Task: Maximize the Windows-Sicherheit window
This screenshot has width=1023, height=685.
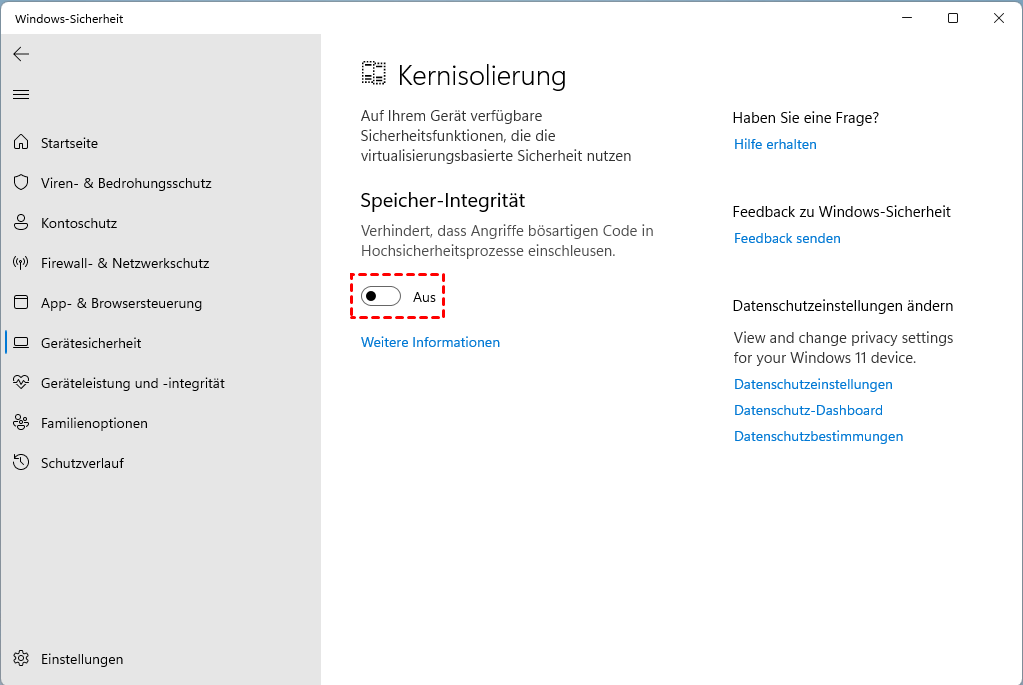Action: coord(953,18)
